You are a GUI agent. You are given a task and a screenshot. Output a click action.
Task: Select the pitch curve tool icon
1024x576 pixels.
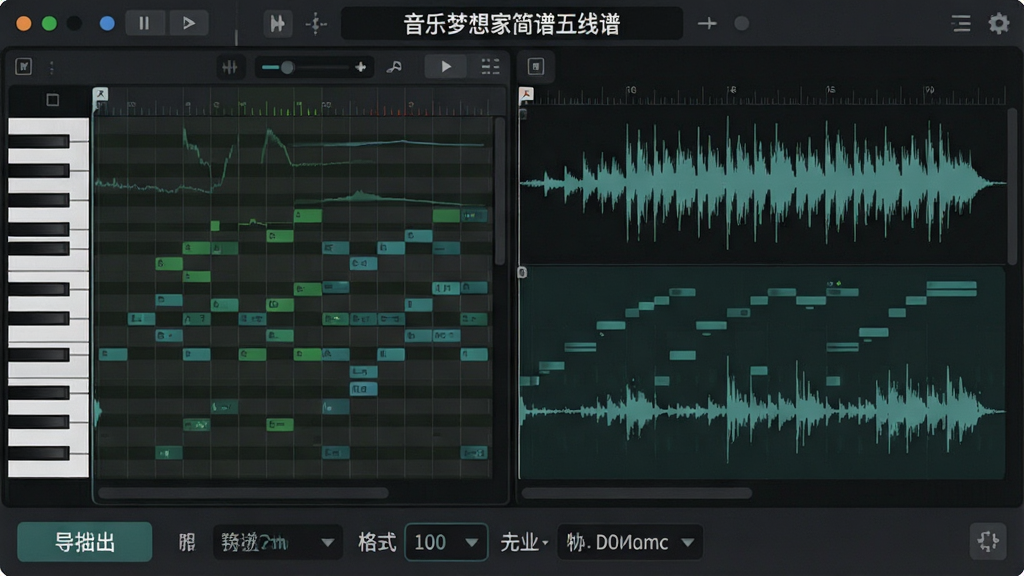(394, 67)
